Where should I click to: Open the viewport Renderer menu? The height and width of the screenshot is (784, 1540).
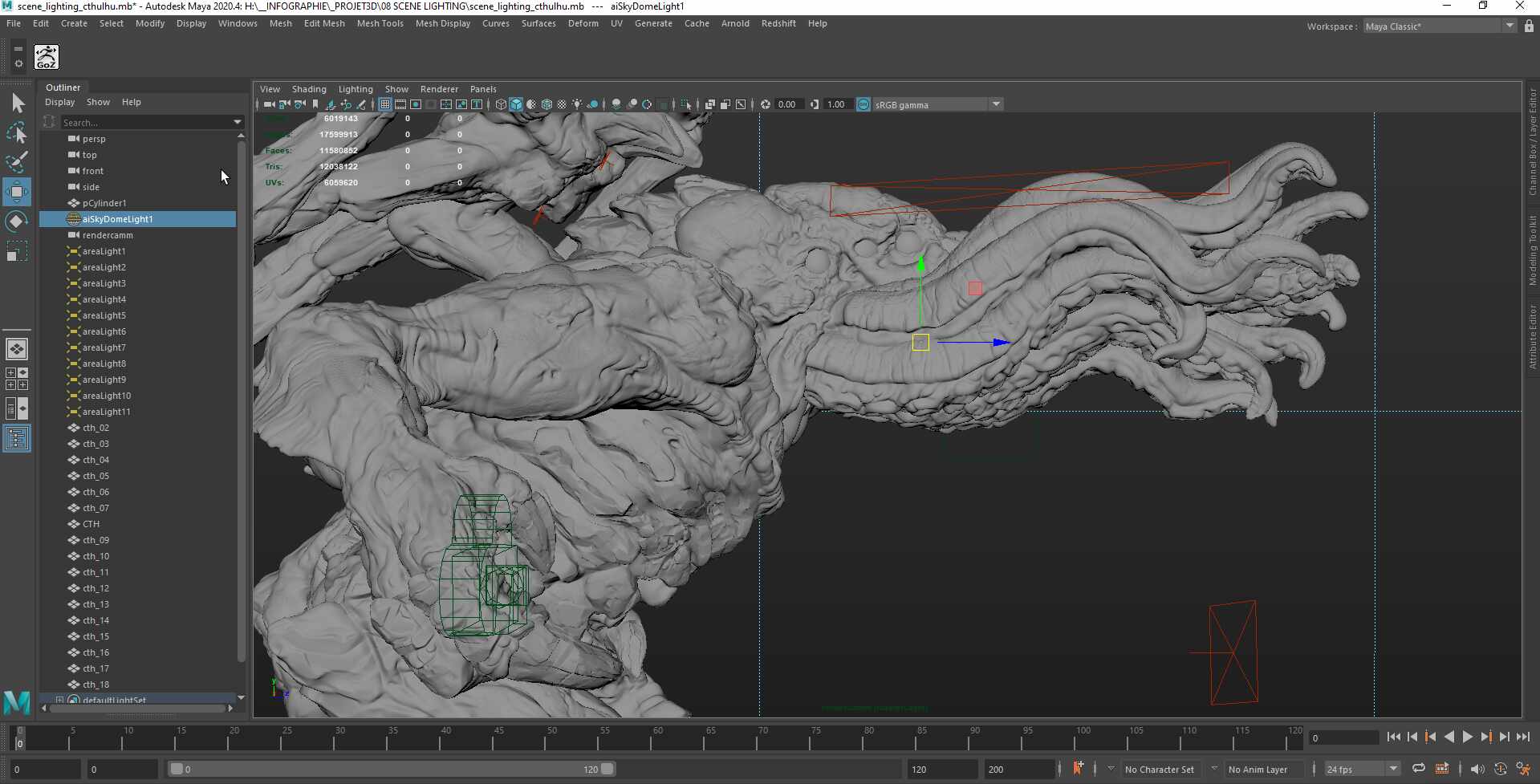click(439, 89)
